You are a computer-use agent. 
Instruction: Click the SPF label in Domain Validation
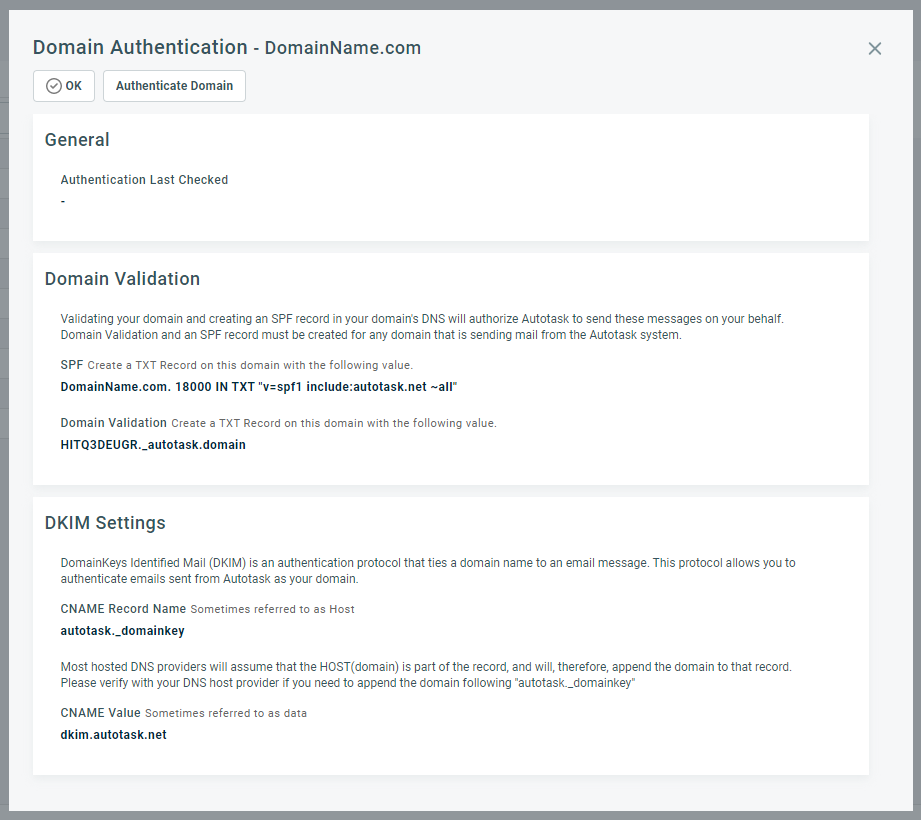pos(72,365)
